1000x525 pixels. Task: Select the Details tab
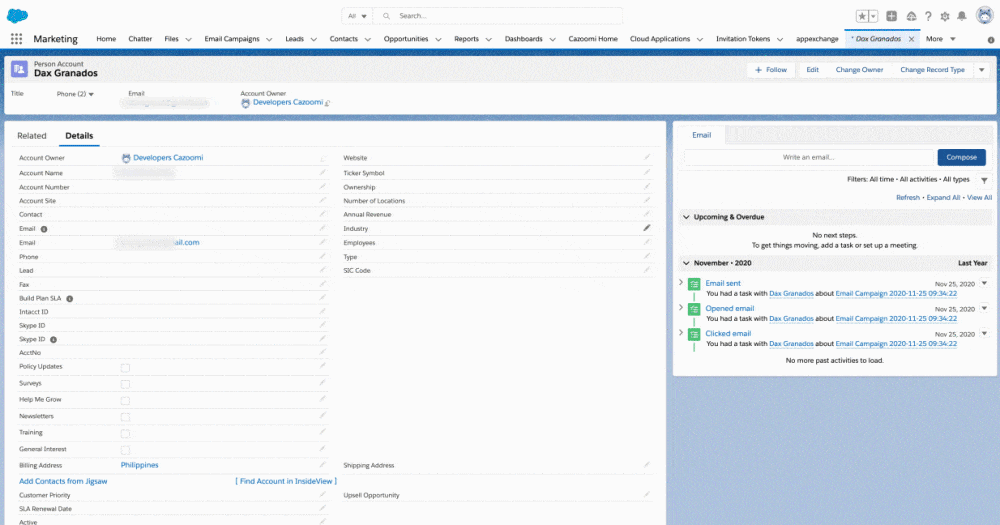tap(79, 136)
